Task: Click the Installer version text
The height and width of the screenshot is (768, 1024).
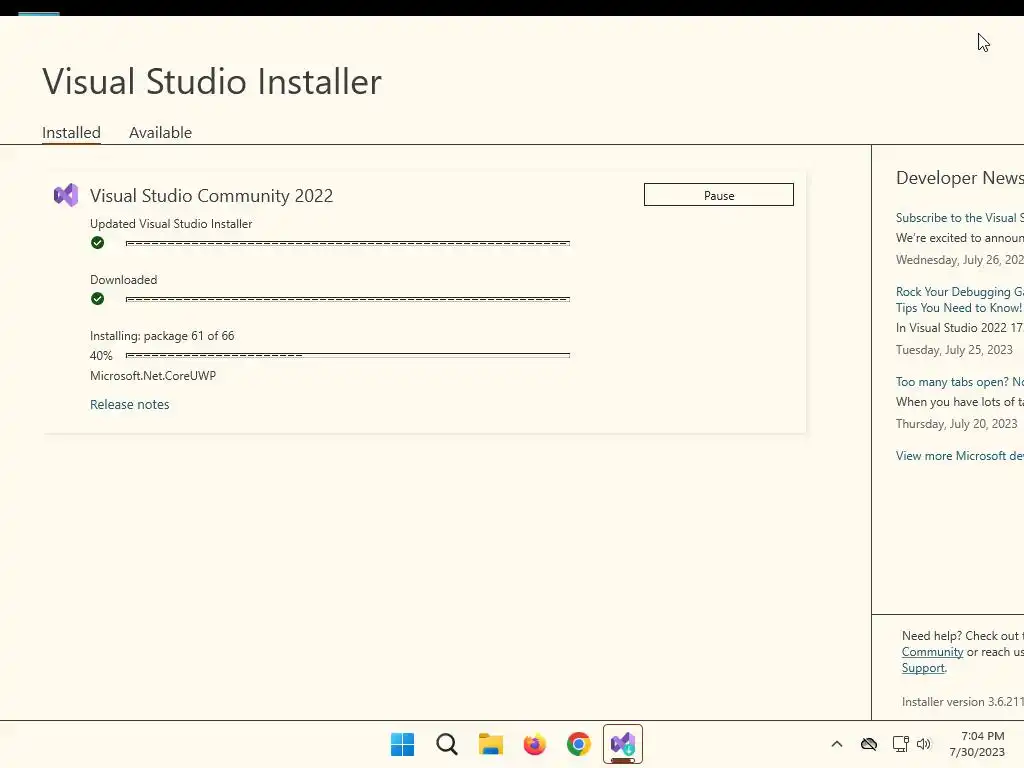Action: pos(963,701)
